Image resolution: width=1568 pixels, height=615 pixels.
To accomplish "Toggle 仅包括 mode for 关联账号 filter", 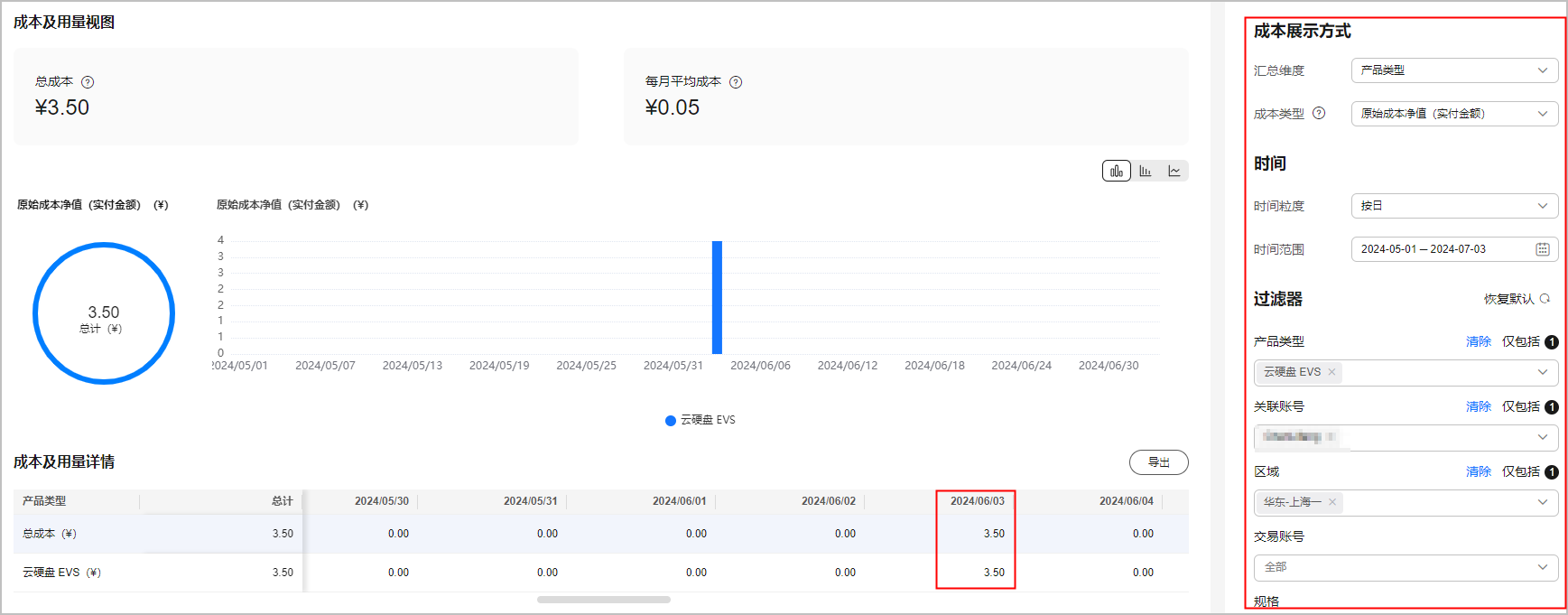I will pyautogui.click(x=1521, y=406).
